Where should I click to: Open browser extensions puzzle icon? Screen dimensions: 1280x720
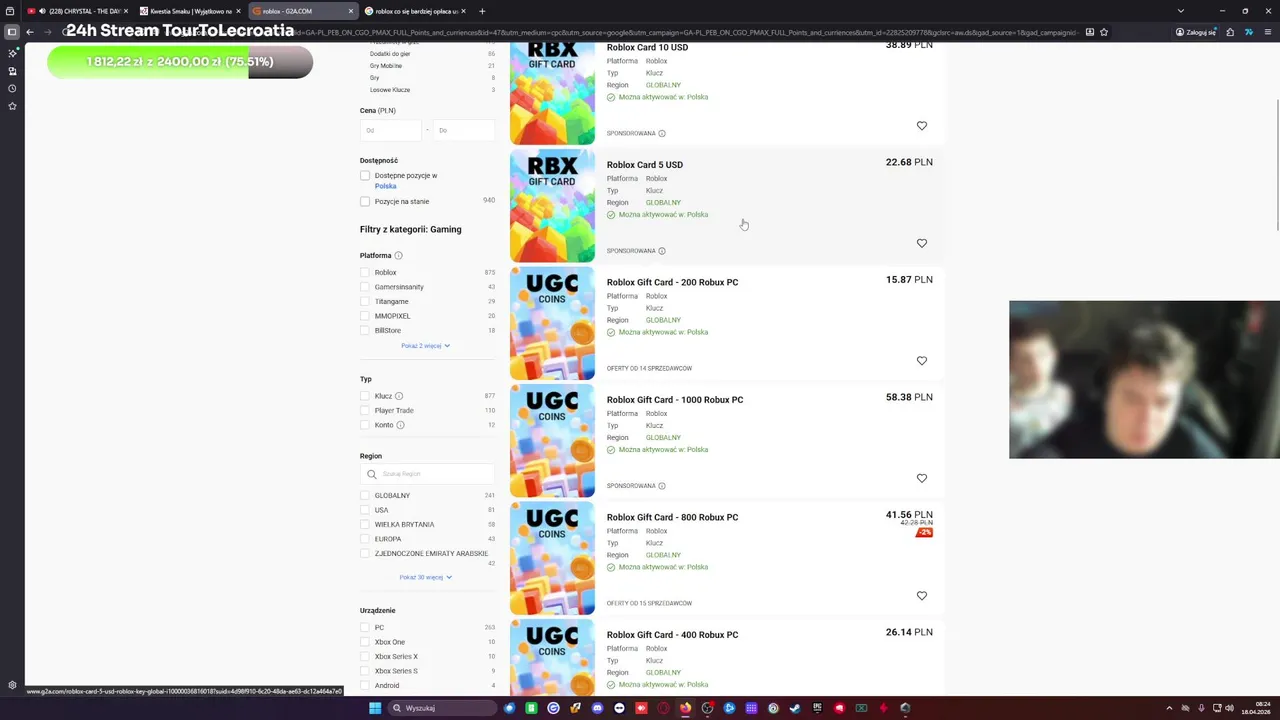(x=1230, y=32)
